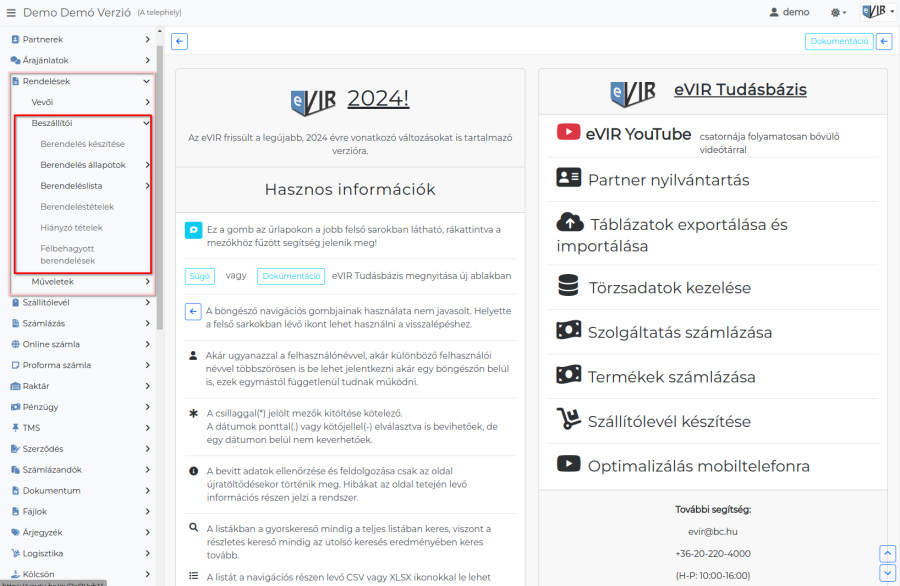Click the Árjegyzék tags icon

[15, 533]
